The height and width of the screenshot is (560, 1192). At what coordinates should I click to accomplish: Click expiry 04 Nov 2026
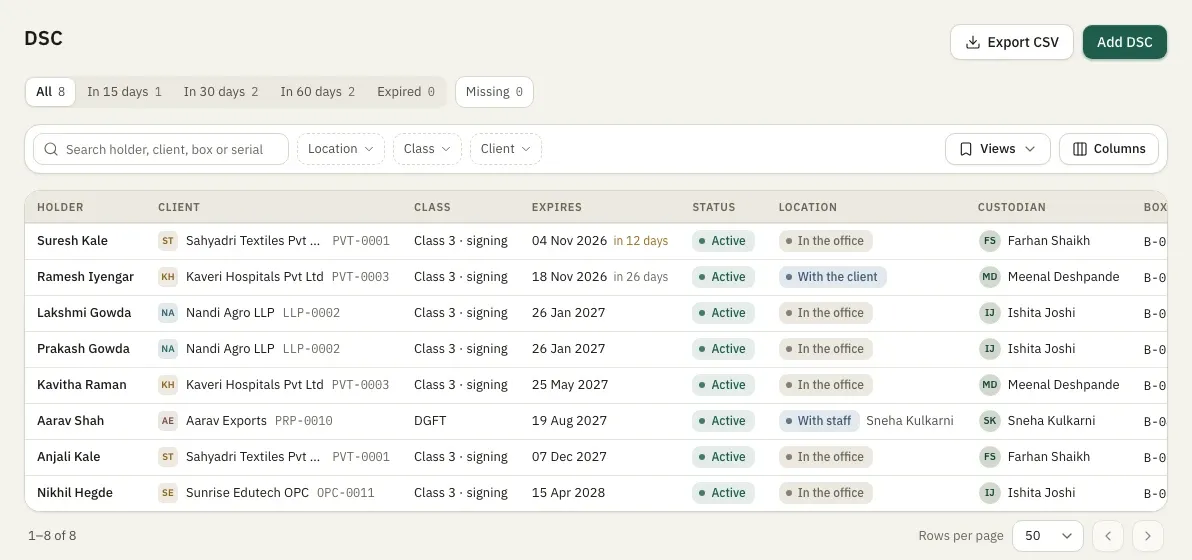tap(569, 241)
